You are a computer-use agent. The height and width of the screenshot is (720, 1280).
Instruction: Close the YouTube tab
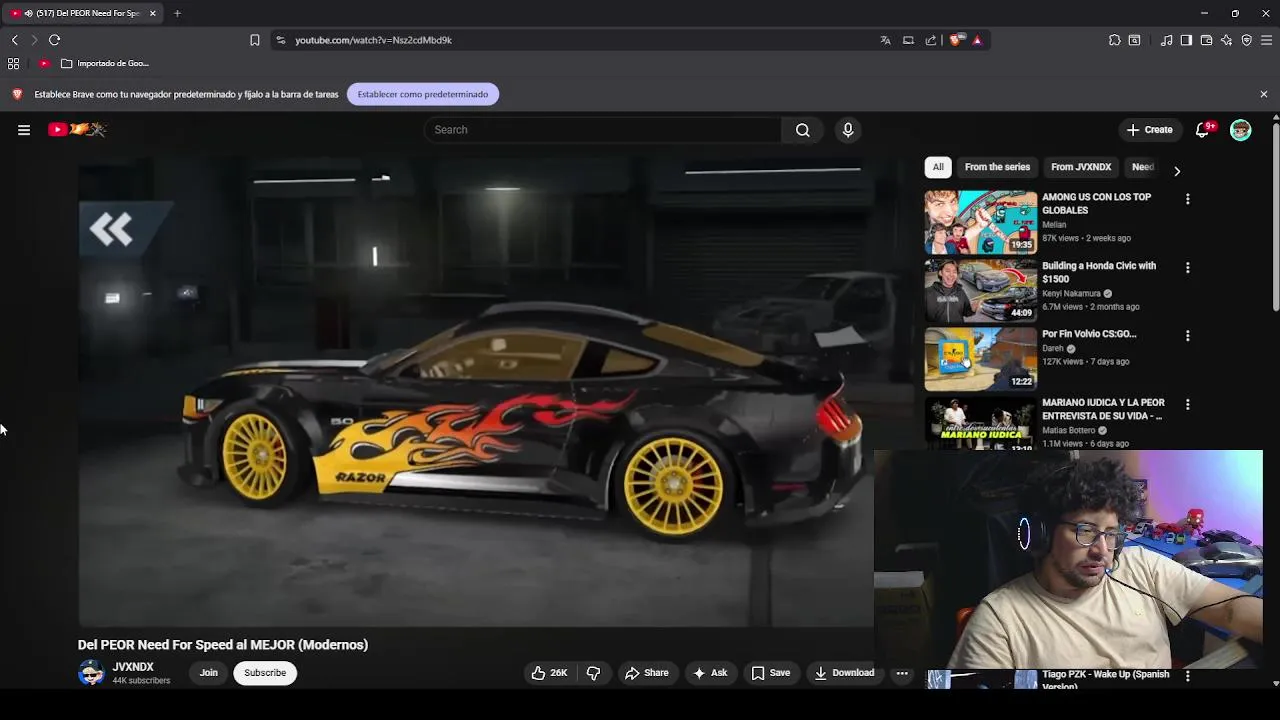tap(153, 13)
